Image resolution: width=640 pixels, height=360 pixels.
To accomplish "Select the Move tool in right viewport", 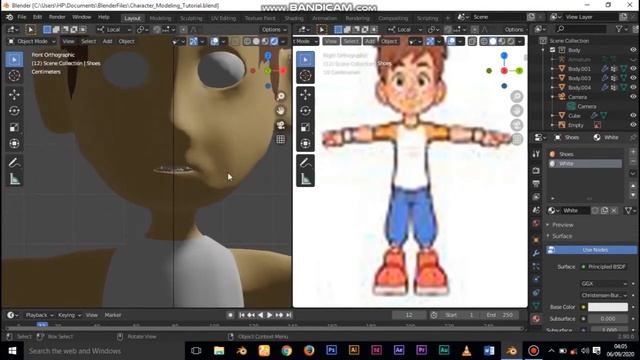I will pyautogui.click(x=305, y=95).
